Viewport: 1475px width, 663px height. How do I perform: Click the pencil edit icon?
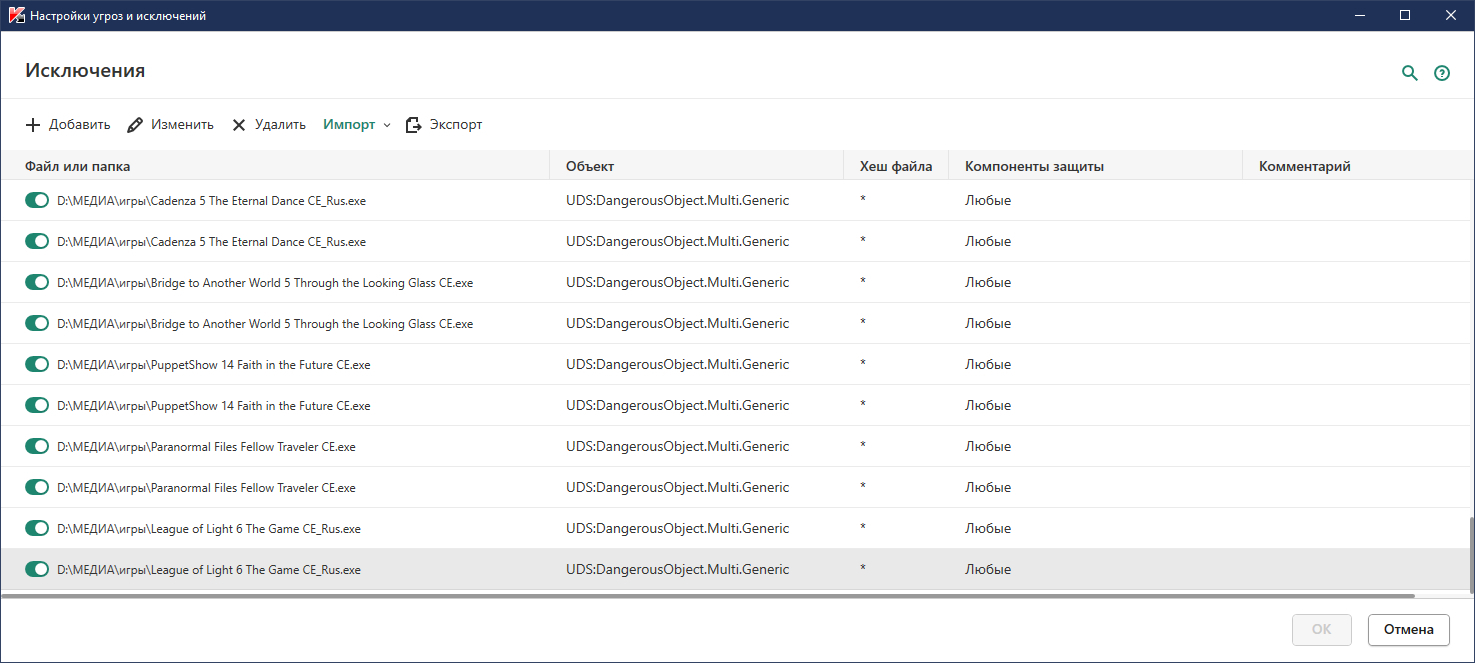coord(134,125)
